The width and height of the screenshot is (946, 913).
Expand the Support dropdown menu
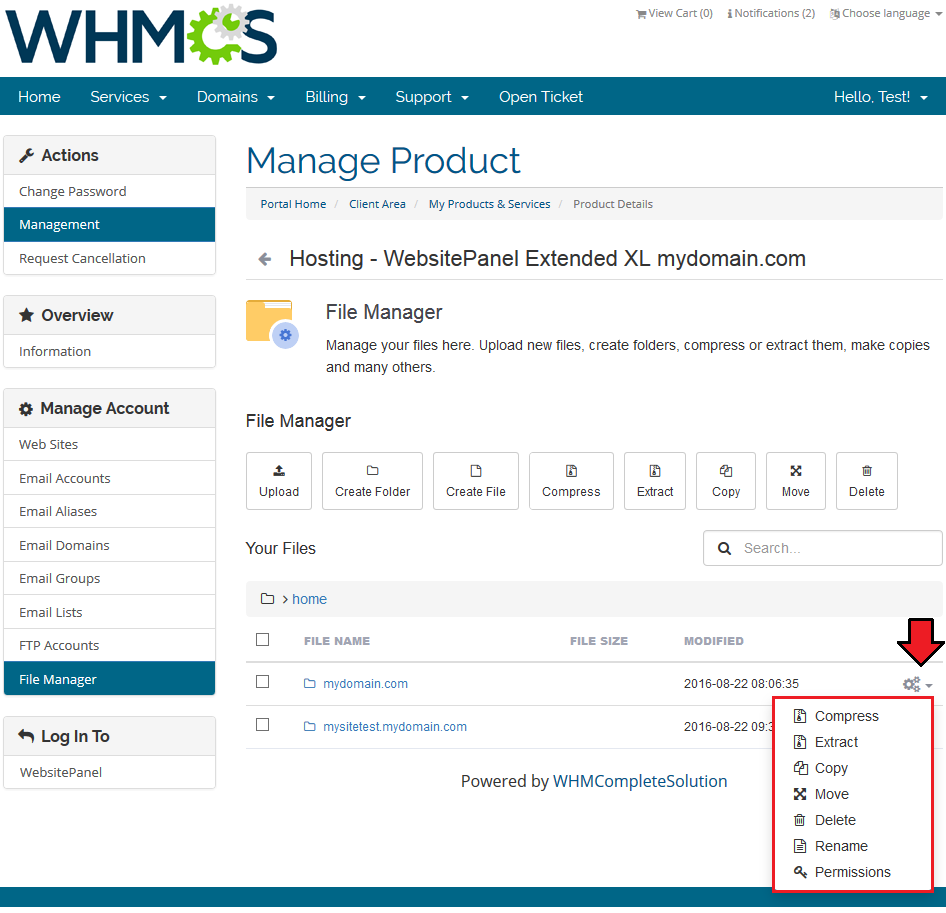coord(432,97)
